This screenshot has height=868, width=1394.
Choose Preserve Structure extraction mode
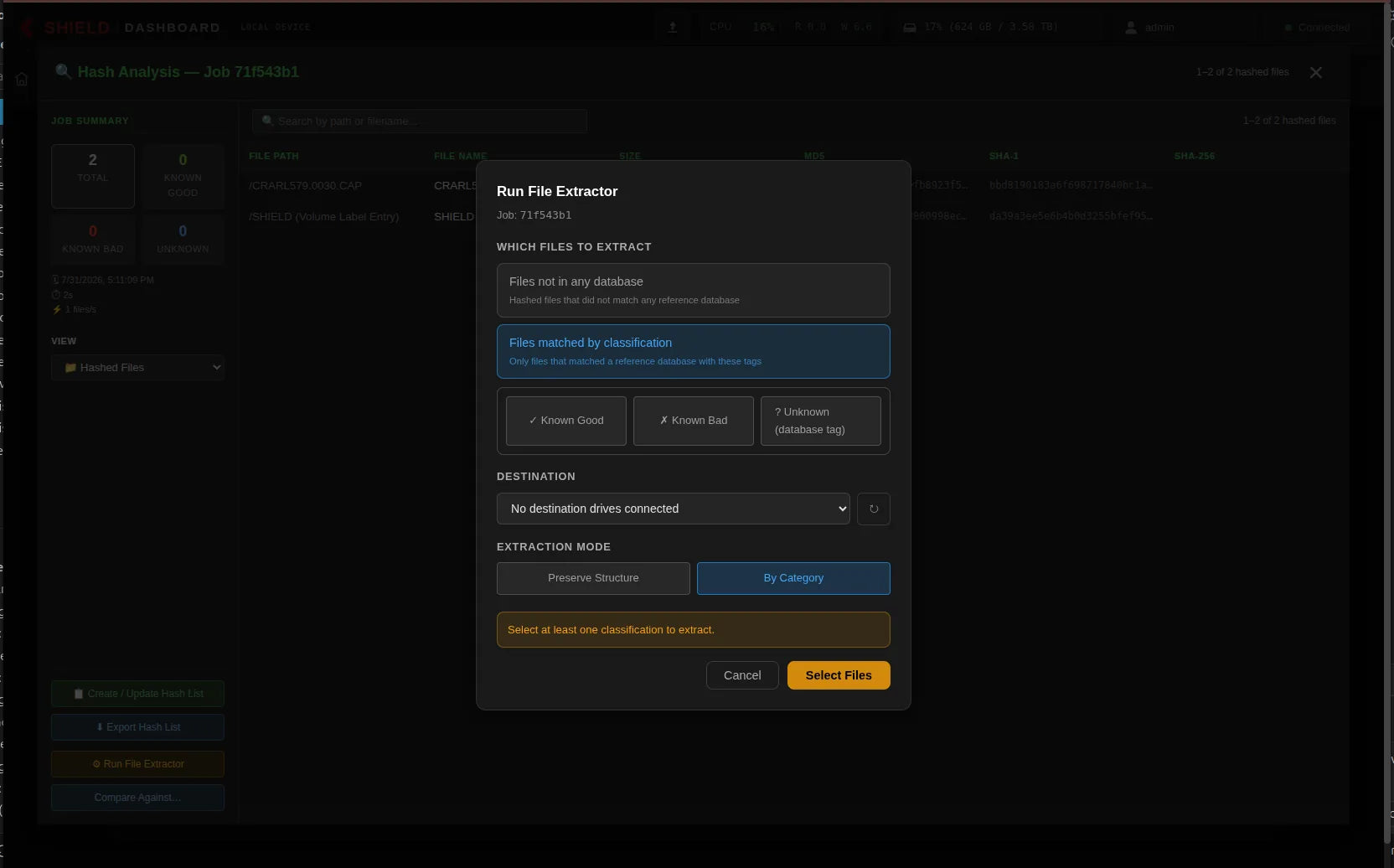pyautogui.click(x=593, y=578)
